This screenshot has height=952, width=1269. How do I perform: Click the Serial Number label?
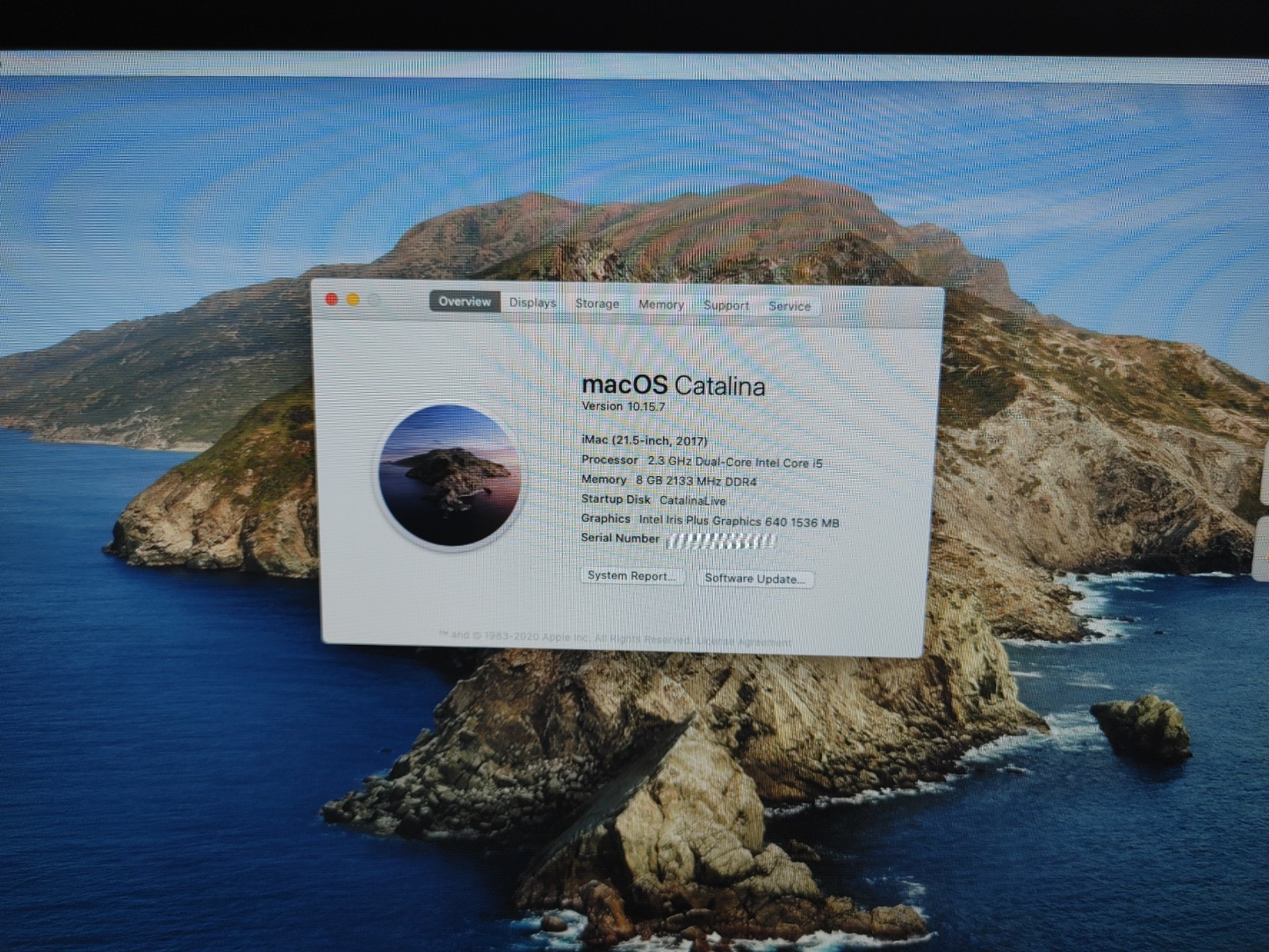[620, 538]
